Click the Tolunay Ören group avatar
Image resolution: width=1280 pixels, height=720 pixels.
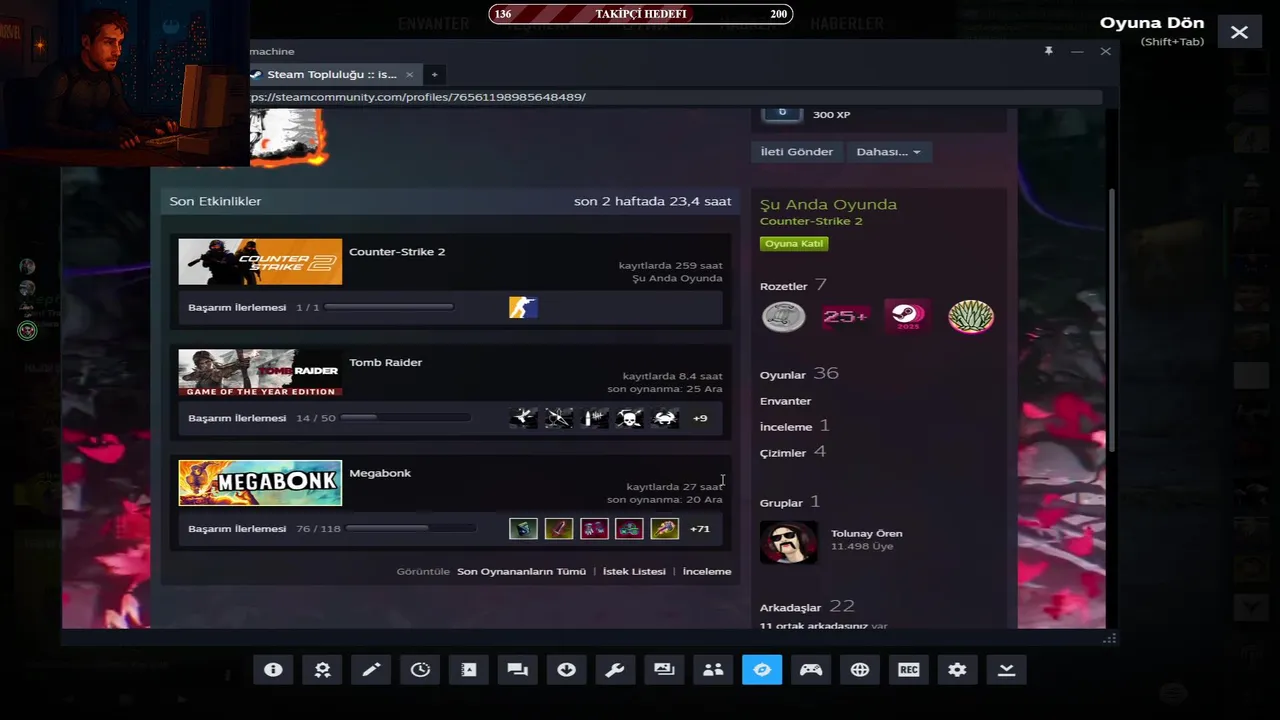pyautogui.click(x=789, y=542)
